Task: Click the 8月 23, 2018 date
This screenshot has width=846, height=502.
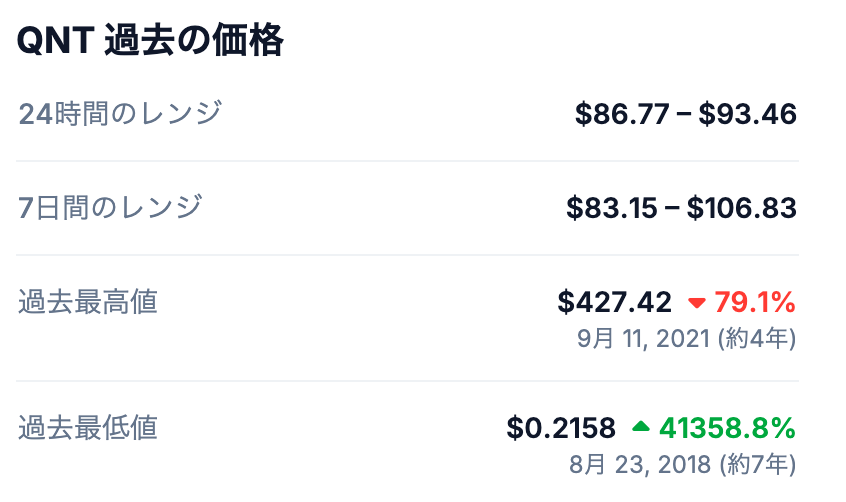Action: [x=641, y=464]
